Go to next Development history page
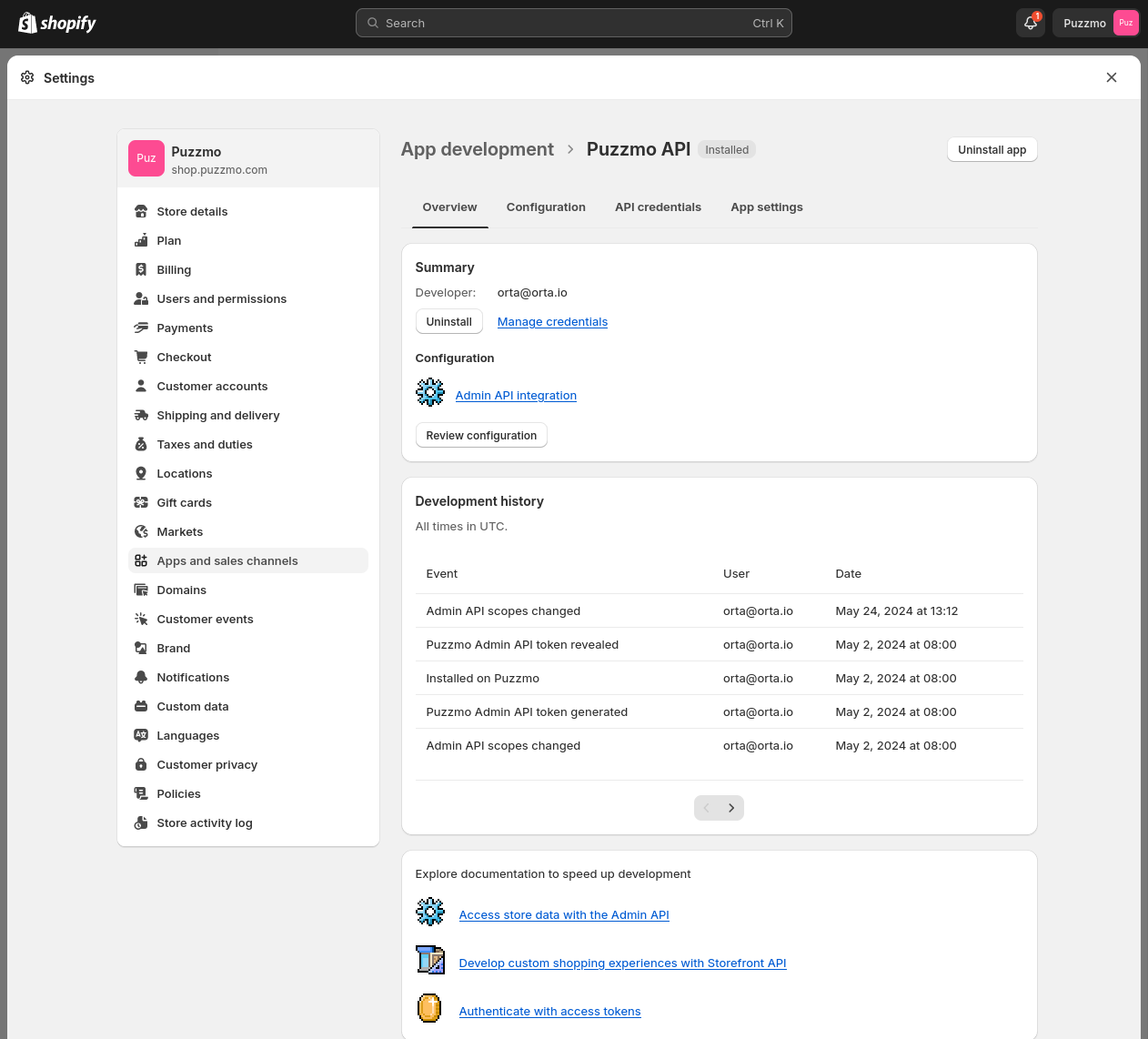The width and height of the screenshot is (1148, 1039). click(731, 808)
